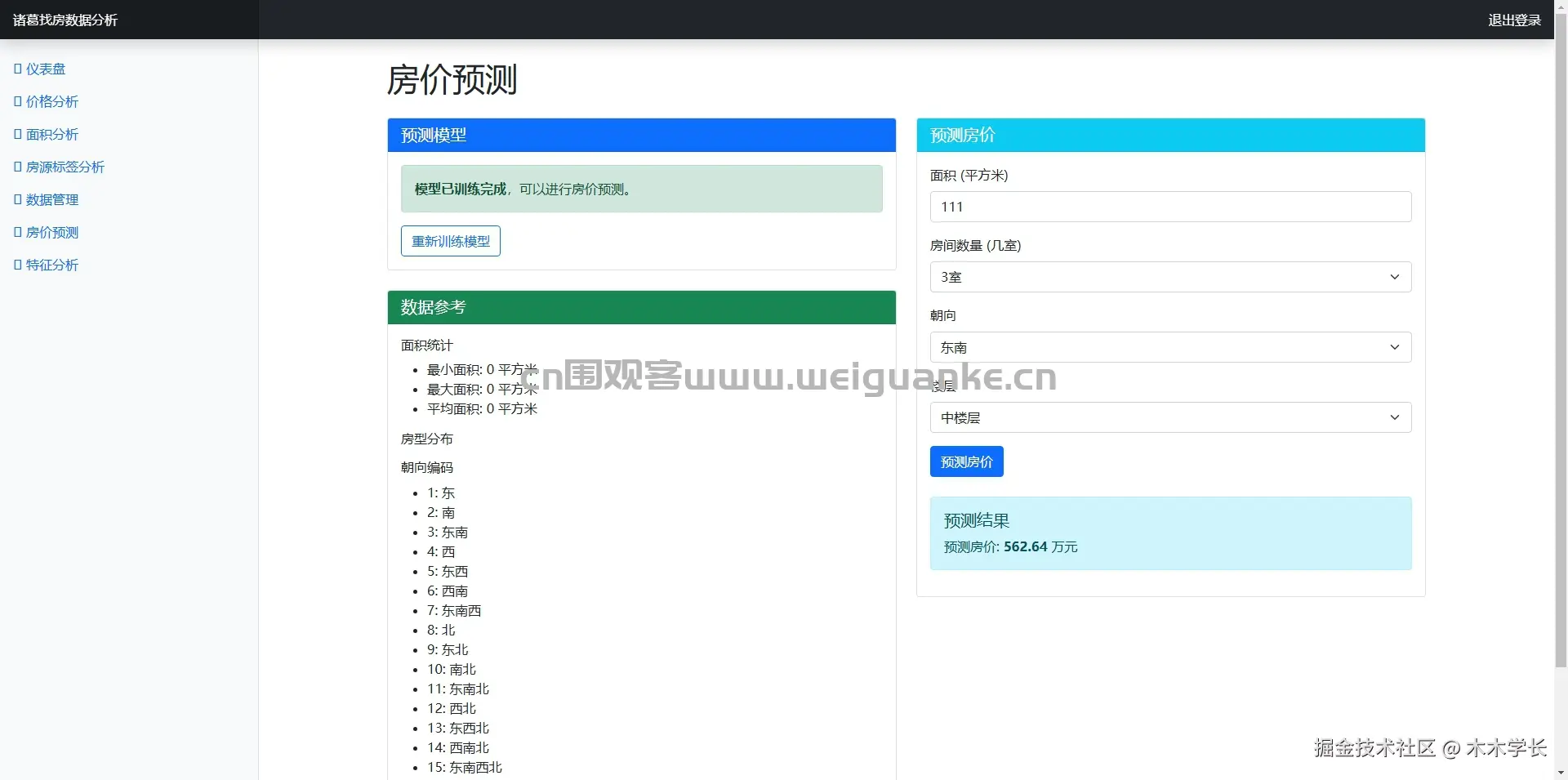
Task: Click the 朝向 field label
Action: coord(943,315)
